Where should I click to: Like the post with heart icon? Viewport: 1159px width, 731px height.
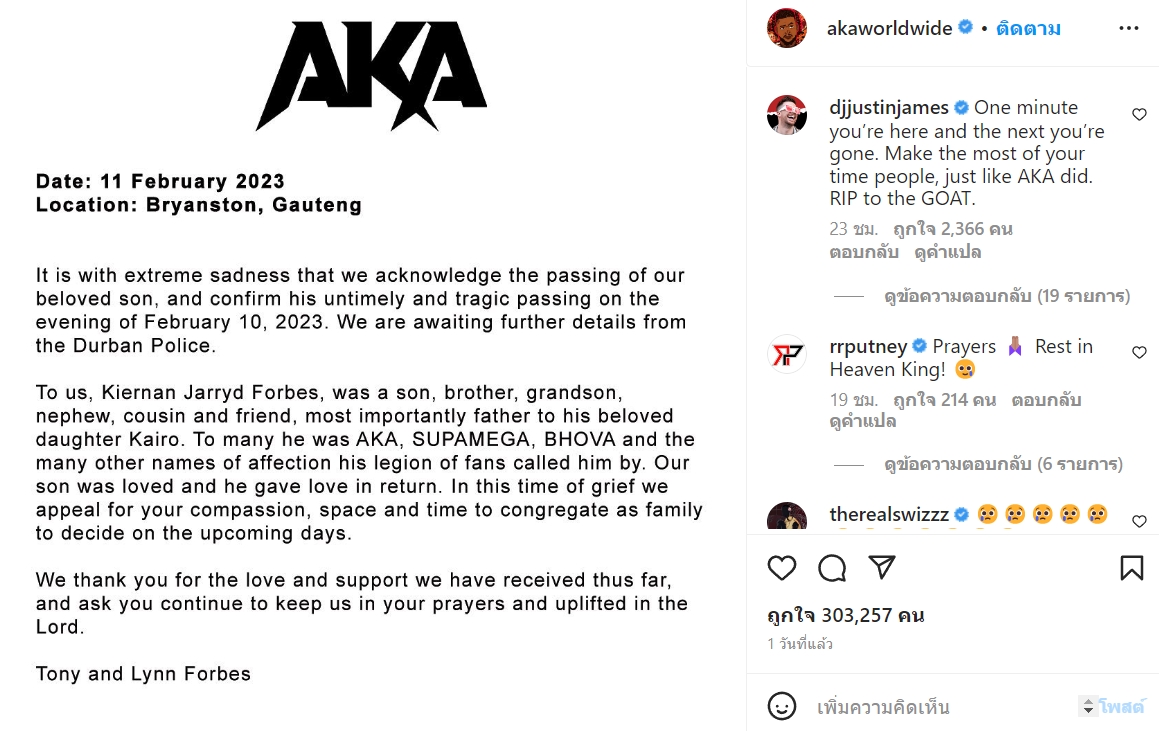click(x=782, y=568)
